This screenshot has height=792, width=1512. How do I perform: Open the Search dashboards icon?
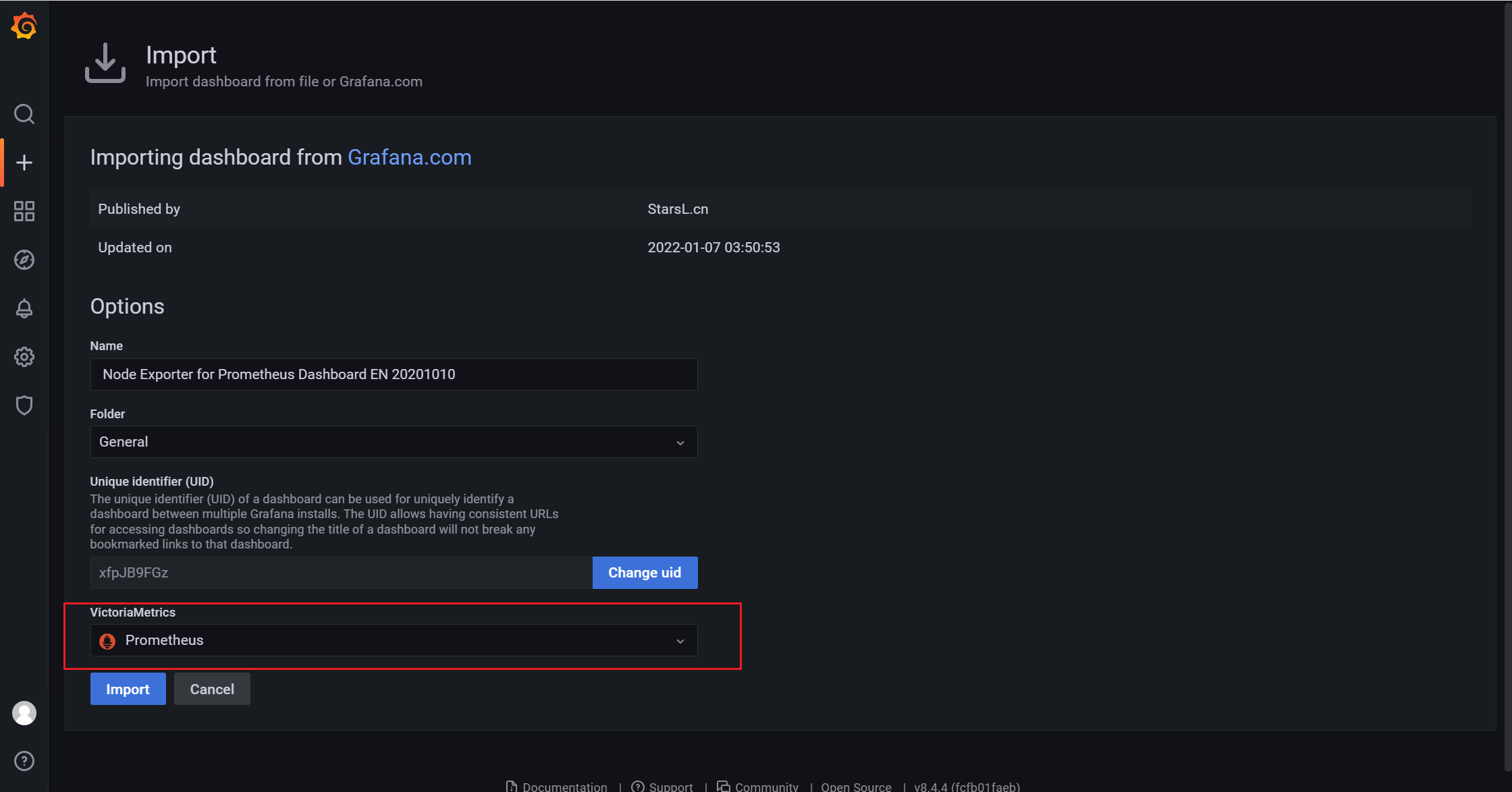pos(24,114)
